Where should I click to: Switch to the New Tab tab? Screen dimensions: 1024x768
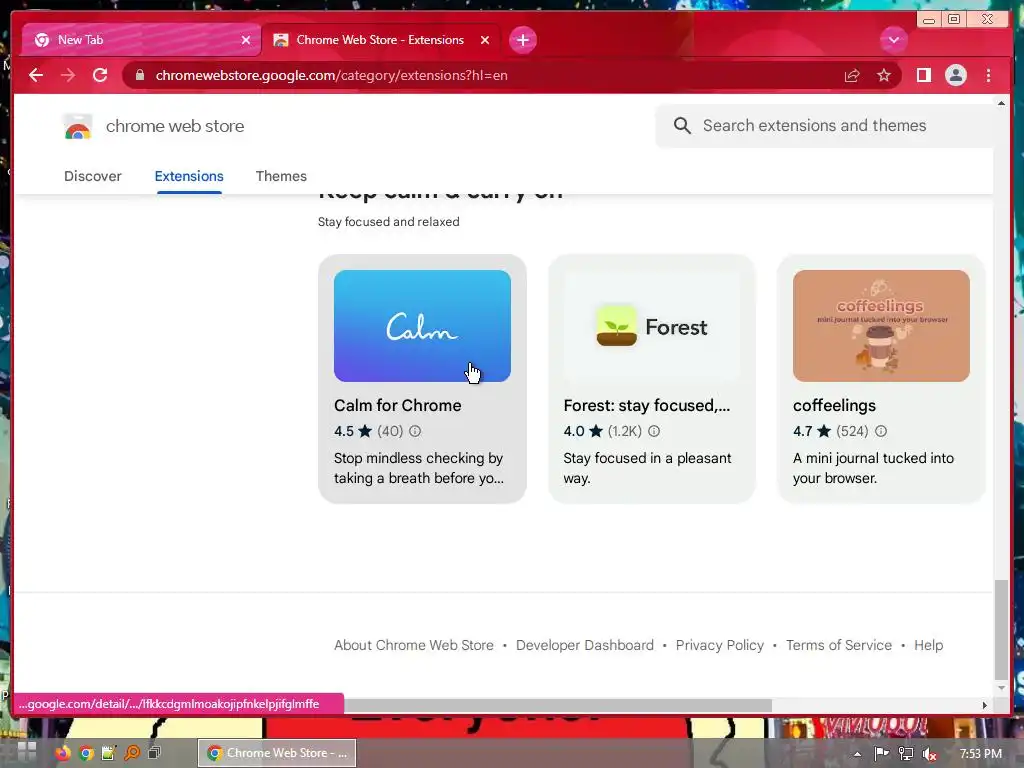[141, 40]
